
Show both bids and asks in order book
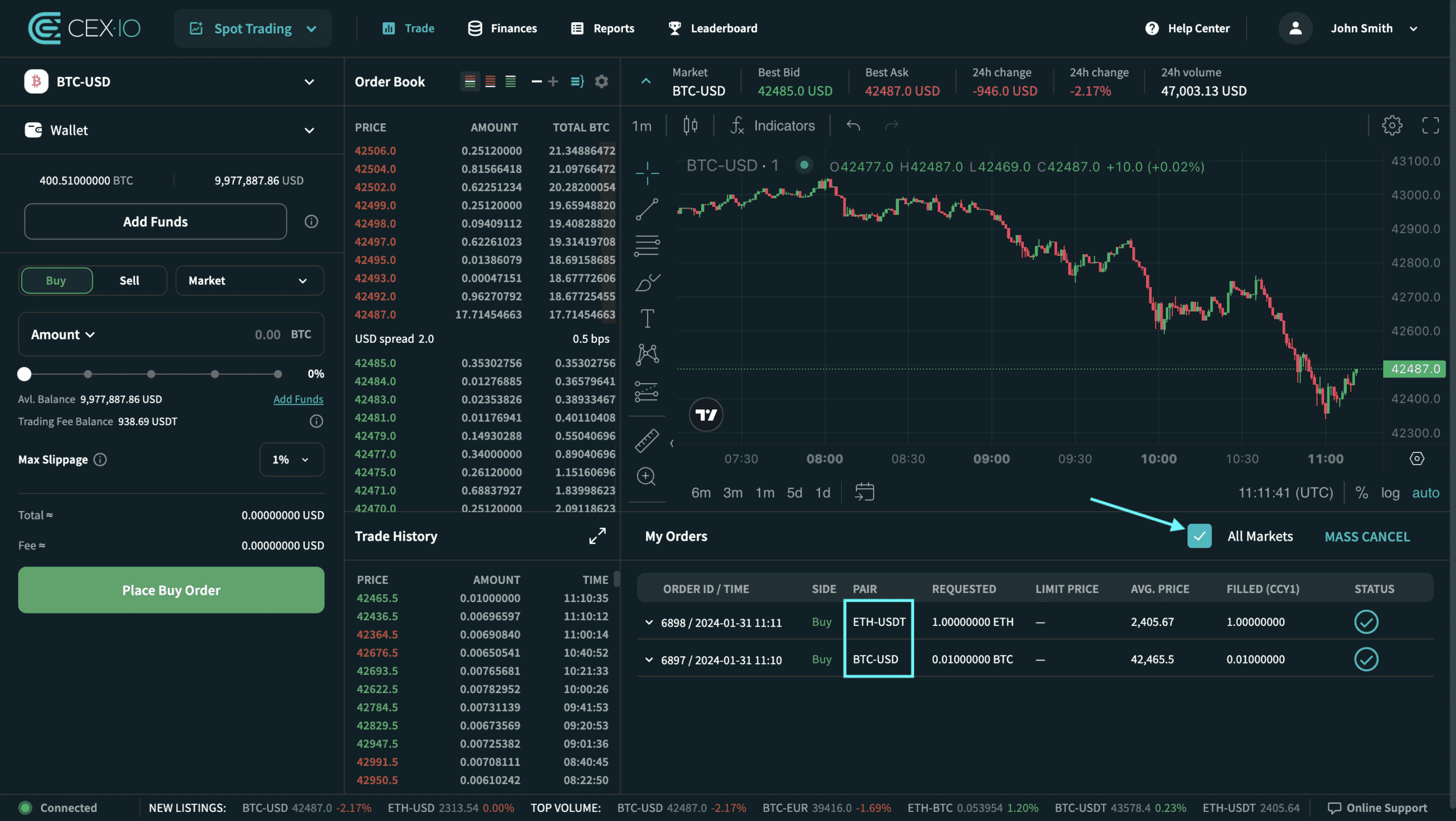tap(470, 82)
